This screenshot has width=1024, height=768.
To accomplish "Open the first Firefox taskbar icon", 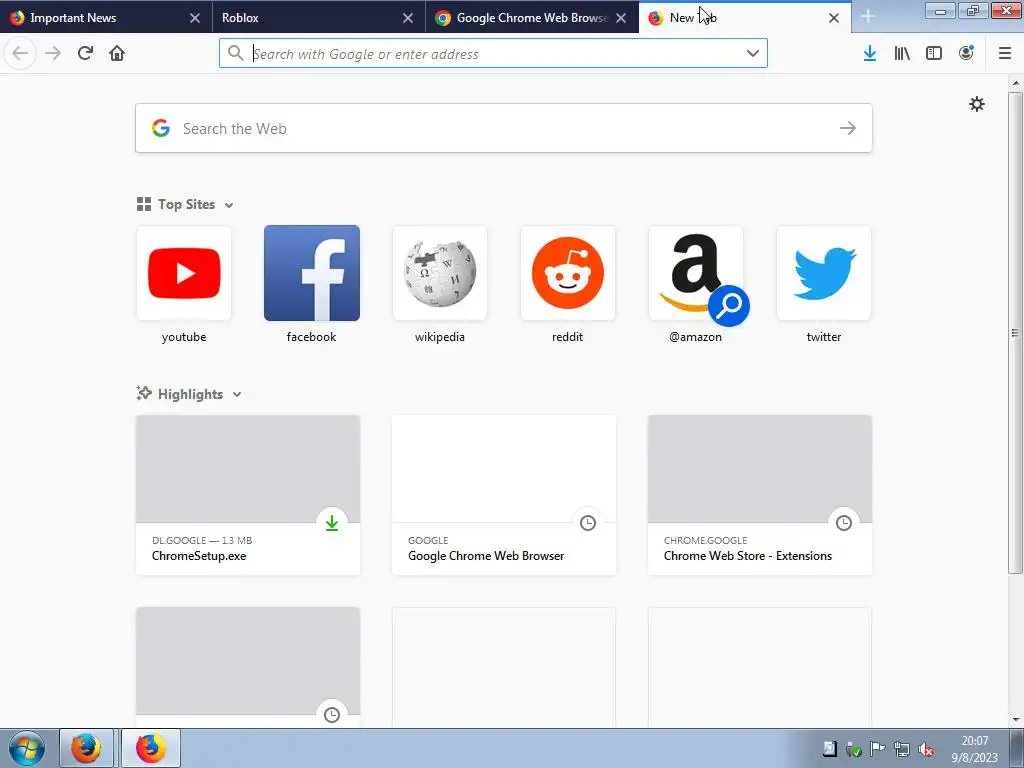I will [x=86, y=748].
